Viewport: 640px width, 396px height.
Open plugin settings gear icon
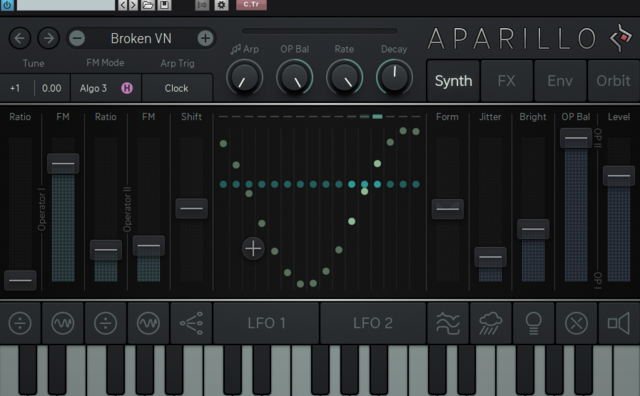pos(221,5)
